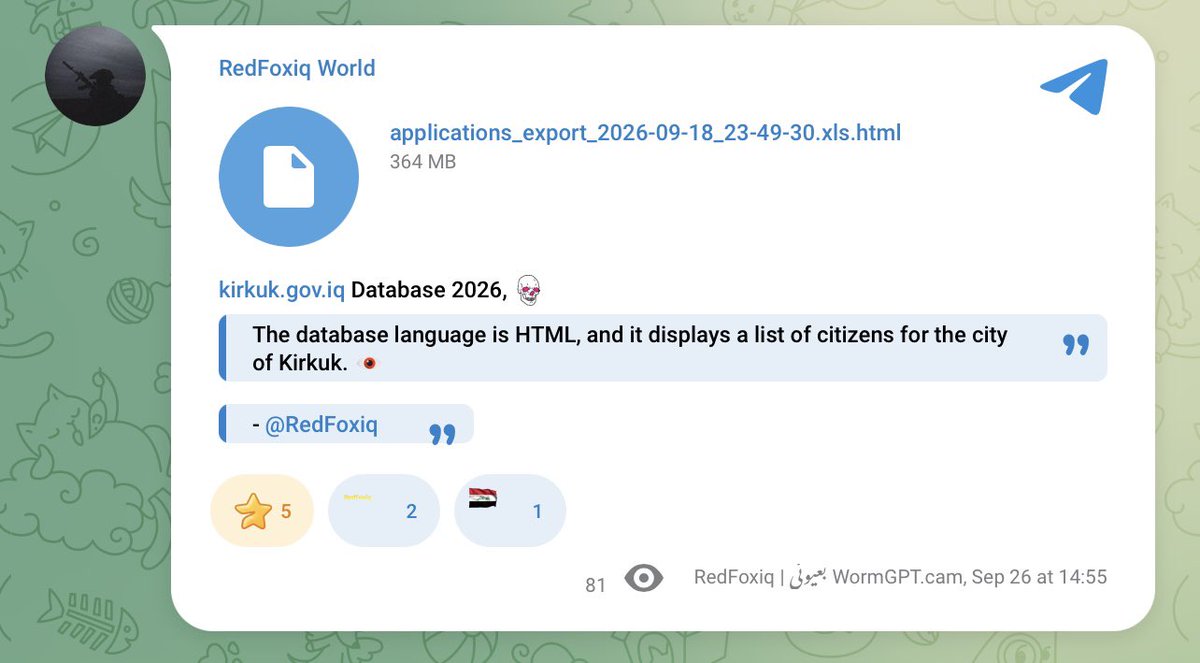Click the 81 views count

tap(596, 586)
